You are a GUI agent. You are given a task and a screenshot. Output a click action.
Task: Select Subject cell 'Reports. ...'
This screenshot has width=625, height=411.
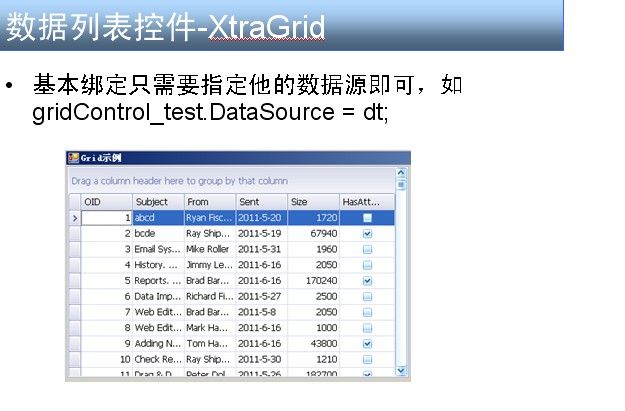(158, 281)
